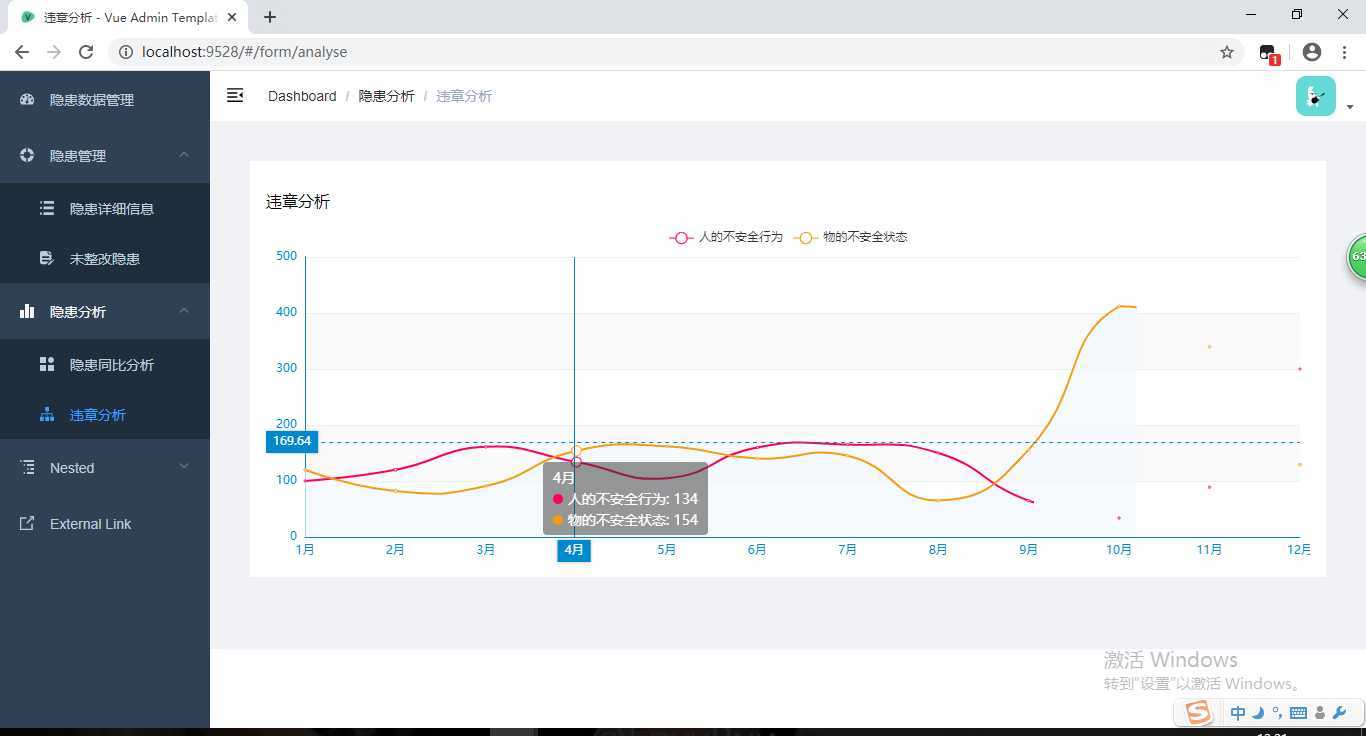Click the grid icon beside 隐患同比分析
This screenshot has height=736, width=1366.
coord(47,364)
